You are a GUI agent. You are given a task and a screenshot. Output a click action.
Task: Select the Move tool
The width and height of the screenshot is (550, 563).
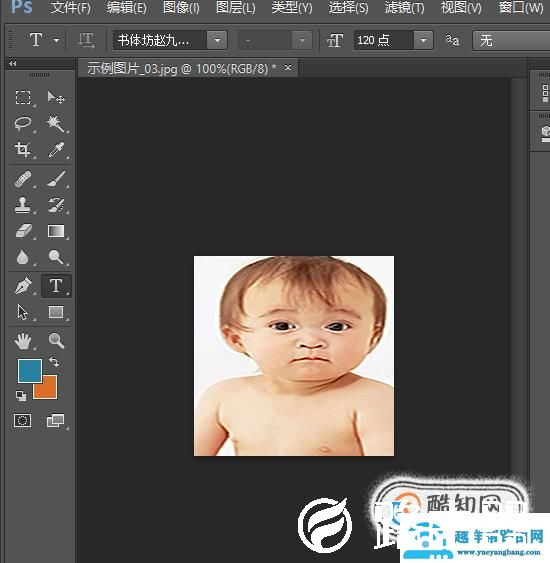tap(56, 97)
